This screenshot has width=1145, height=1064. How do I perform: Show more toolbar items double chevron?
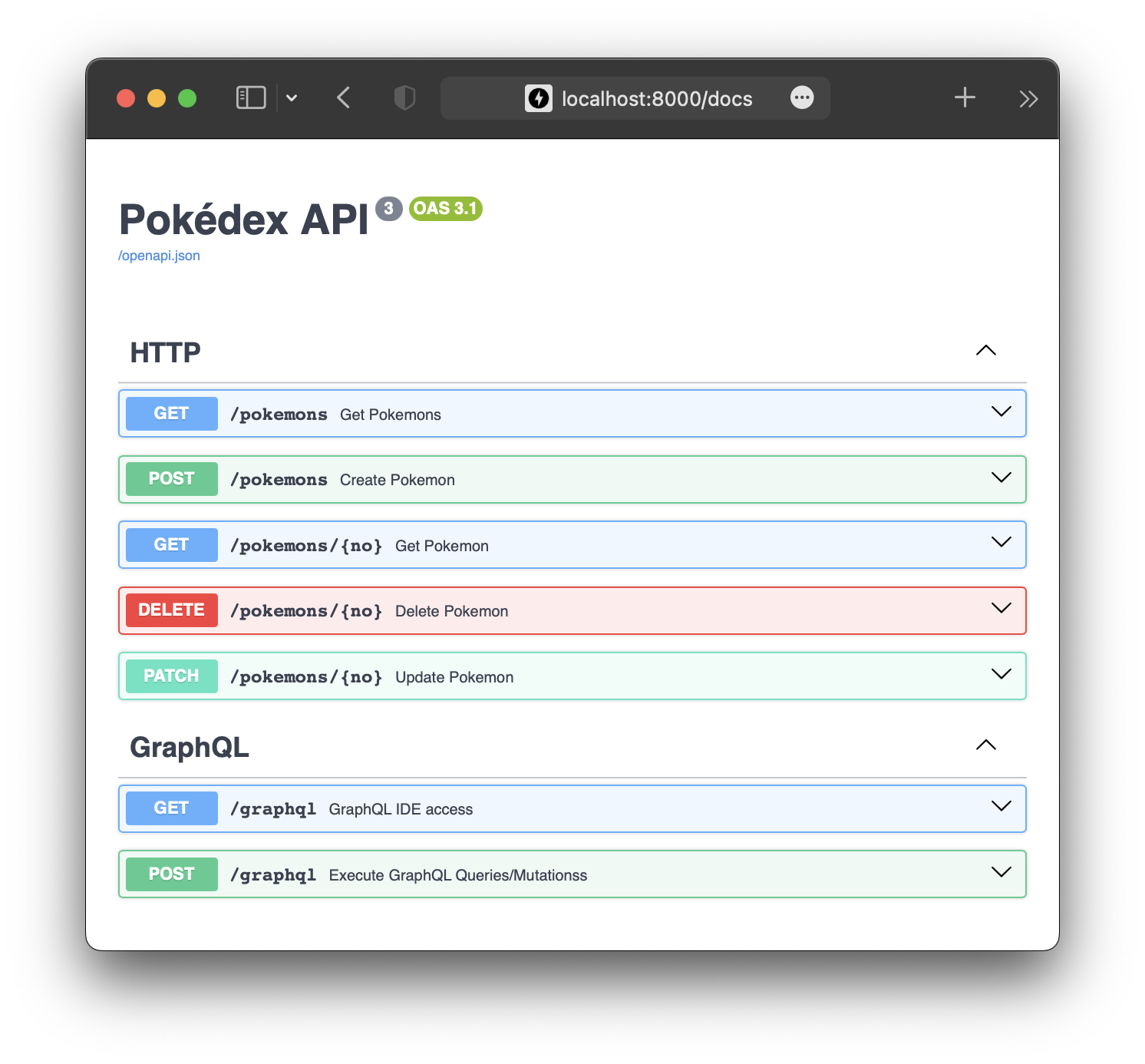[x=1028, y=98]
